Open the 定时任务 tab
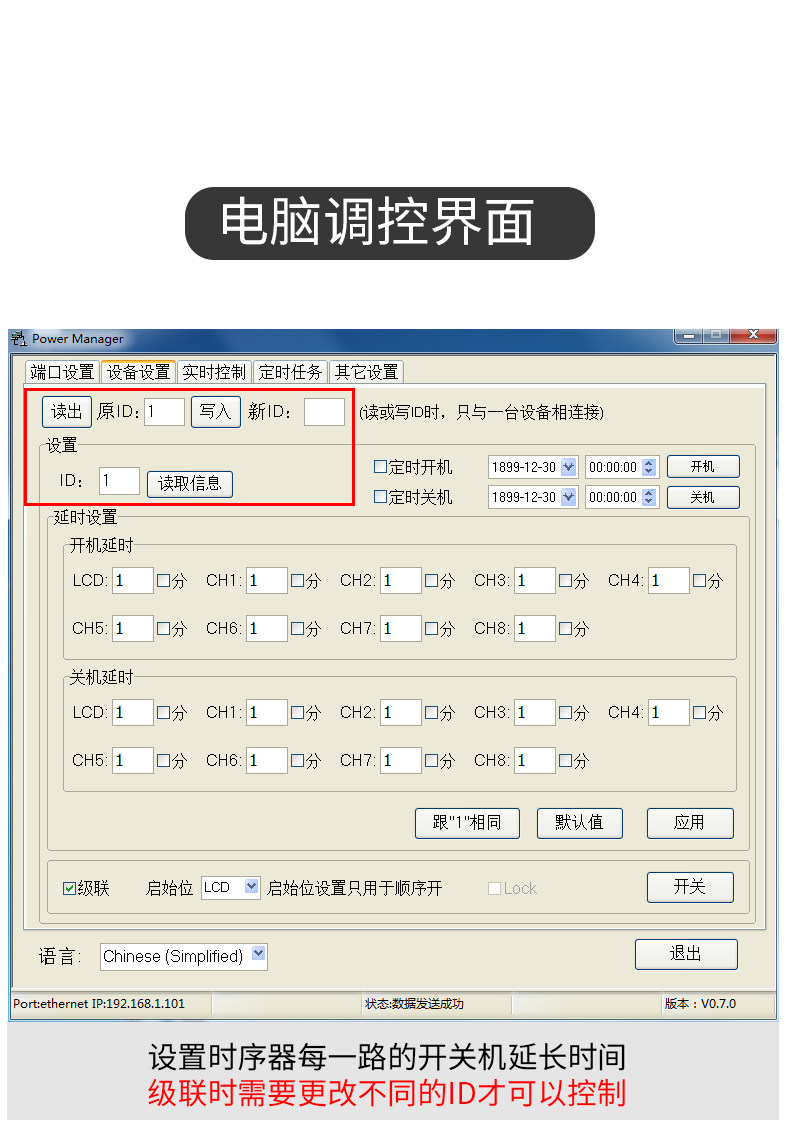Image resolution: width=790 pixels, height=1143 pixels. [290, 372]
